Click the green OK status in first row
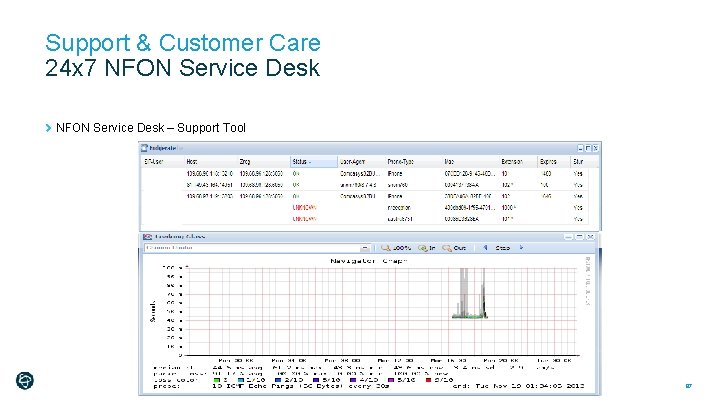The height and width of the screenshot is (405, 720). pyautogui.click(x=296, y=174)
